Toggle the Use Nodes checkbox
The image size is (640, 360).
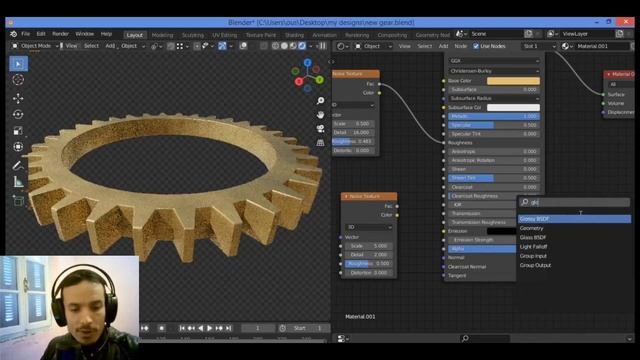pos(476,46)
